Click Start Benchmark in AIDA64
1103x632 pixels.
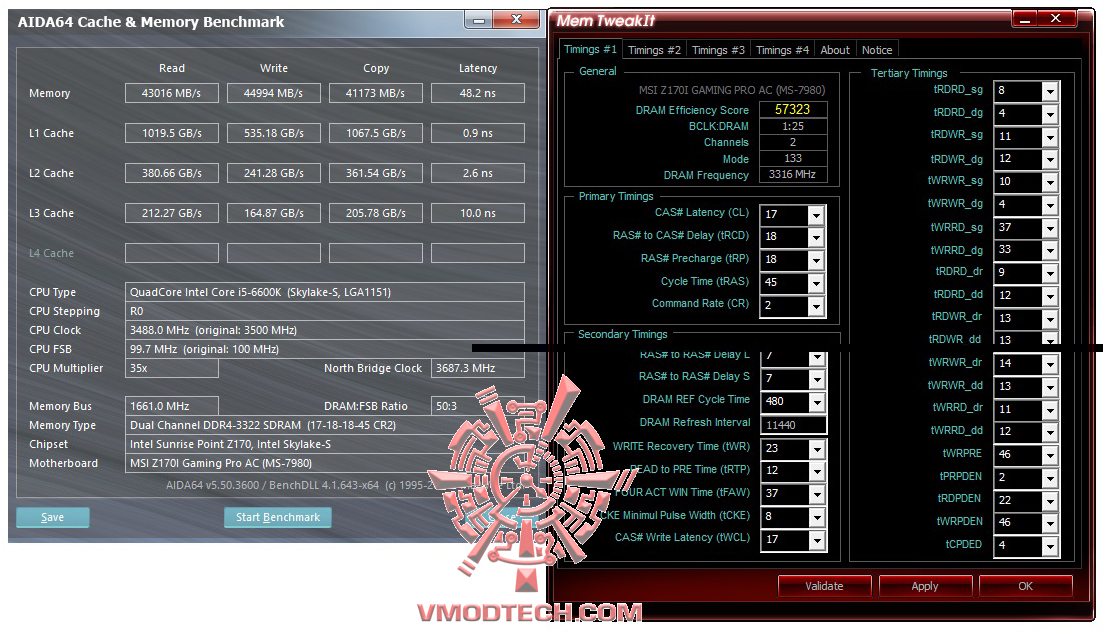click(278, 517)
